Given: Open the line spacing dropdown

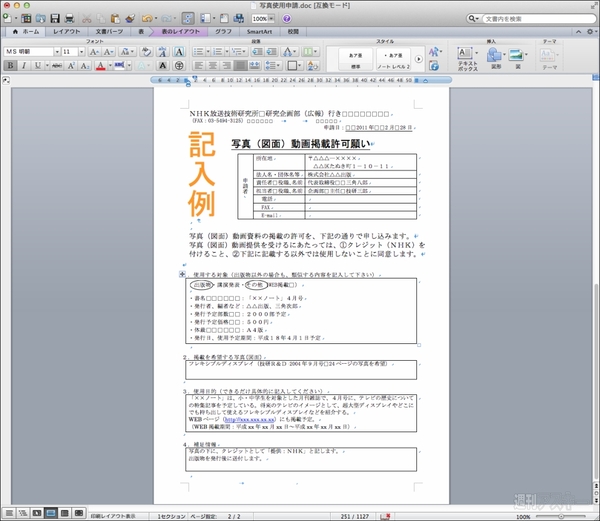Looking at the screenshot, I should click(x=272, y=65).
